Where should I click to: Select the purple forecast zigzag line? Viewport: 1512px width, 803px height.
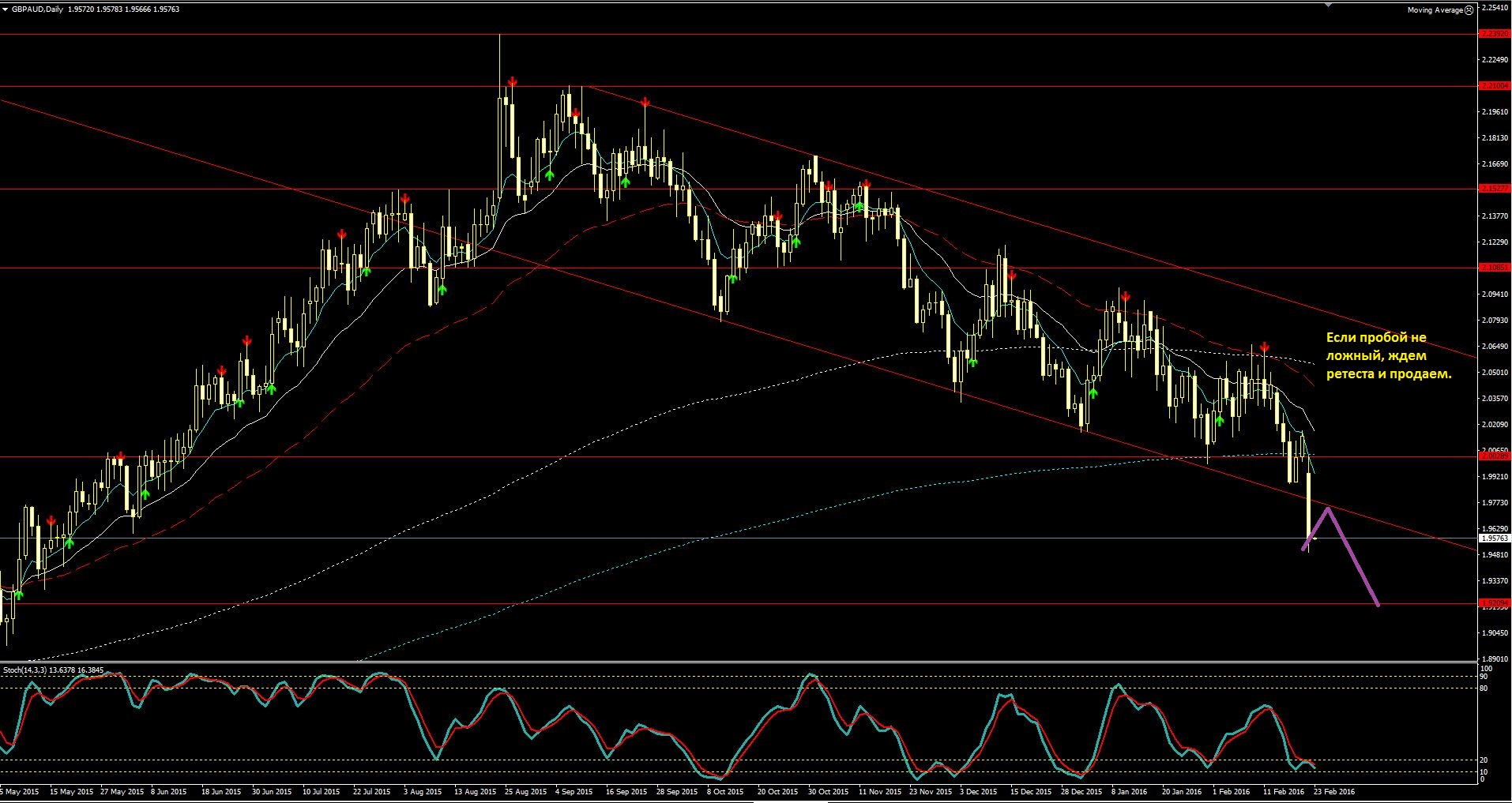1341,555
